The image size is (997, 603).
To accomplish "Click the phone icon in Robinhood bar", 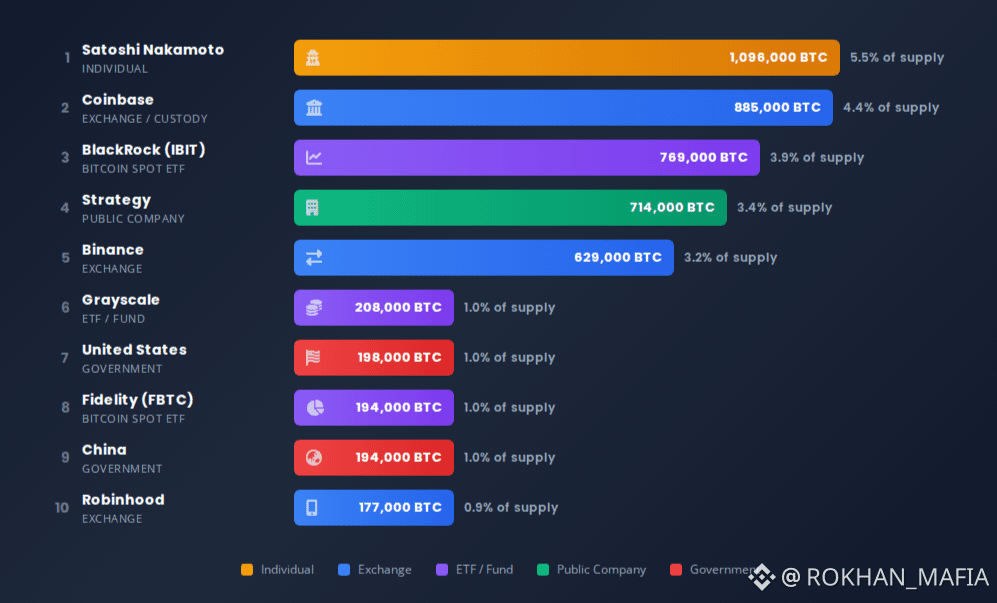I will (x=312, y=508).
